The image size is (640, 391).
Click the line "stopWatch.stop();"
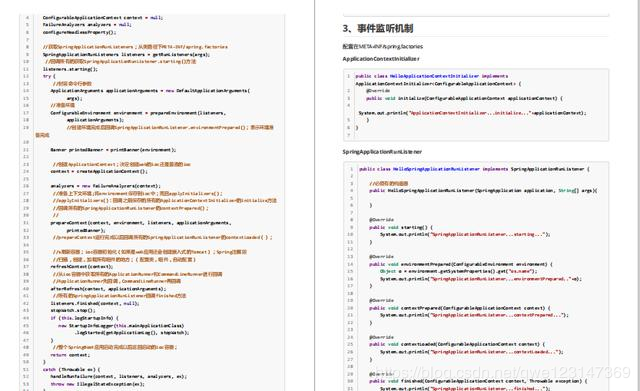click(x=73, y=310)
